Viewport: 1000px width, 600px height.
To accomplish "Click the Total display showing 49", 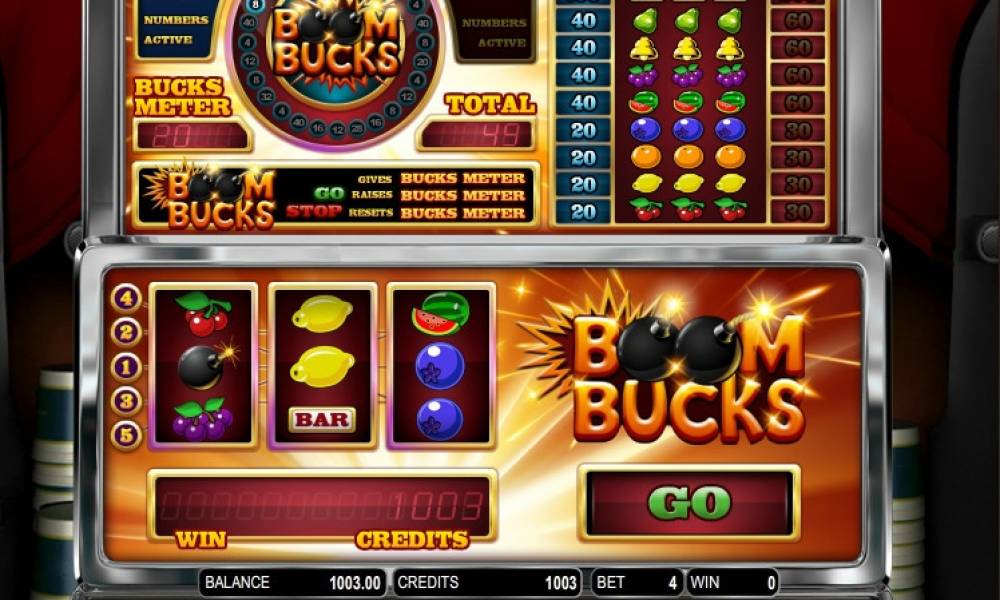I will point(476,135).
